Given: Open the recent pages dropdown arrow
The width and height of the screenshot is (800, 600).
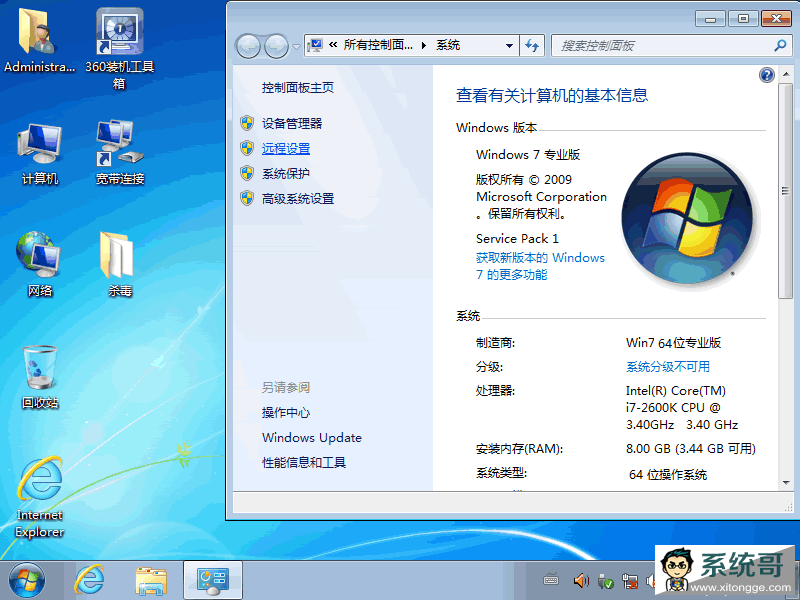Looking at the screenshot, I should tap(296, 47).
